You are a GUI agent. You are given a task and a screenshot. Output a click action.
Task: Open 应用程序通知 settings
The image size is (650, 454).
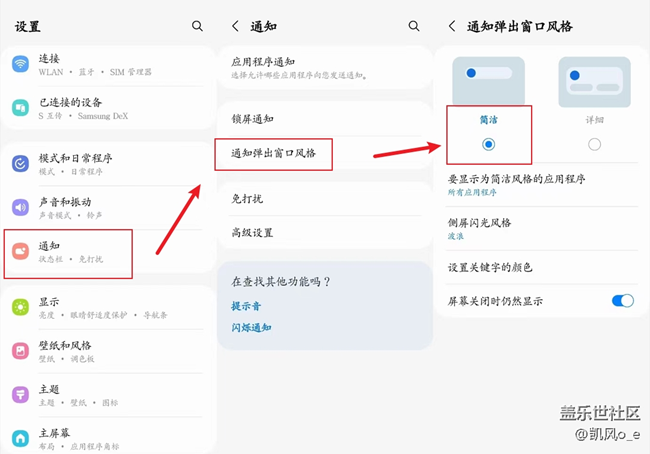pos(325,68)
